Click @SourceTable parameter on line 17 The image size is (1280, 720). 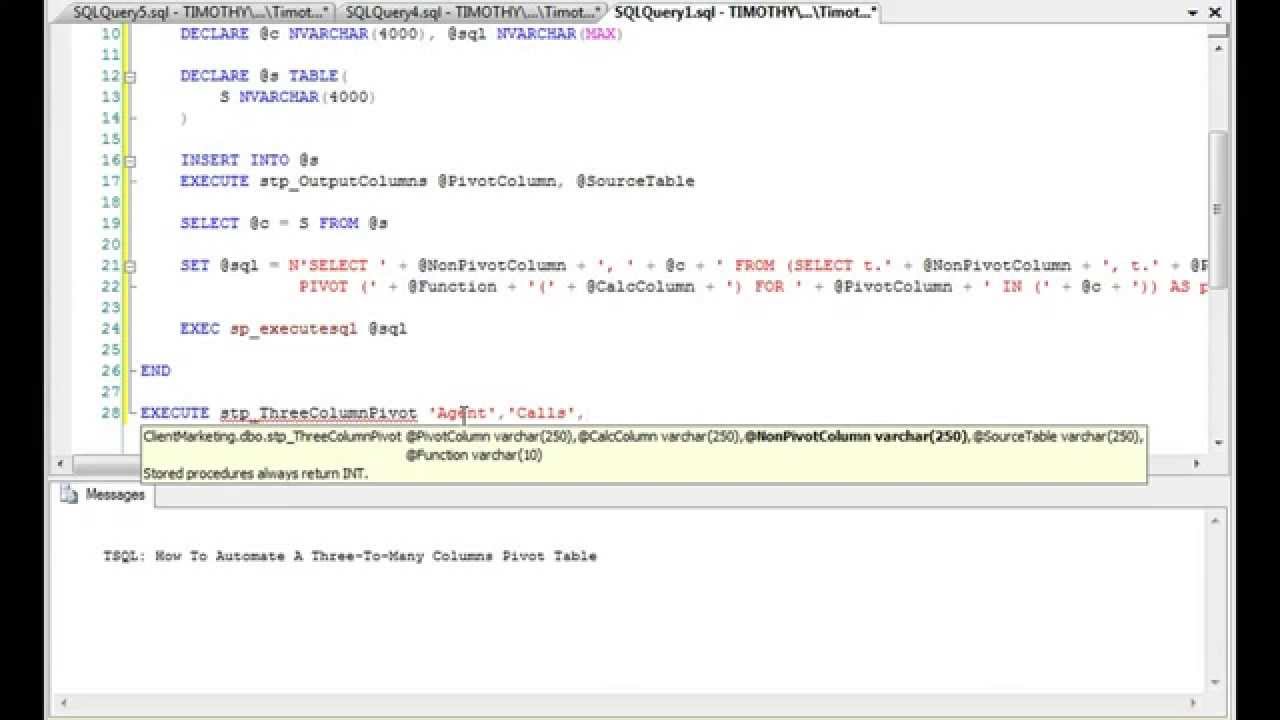click(x=635, y=181)
